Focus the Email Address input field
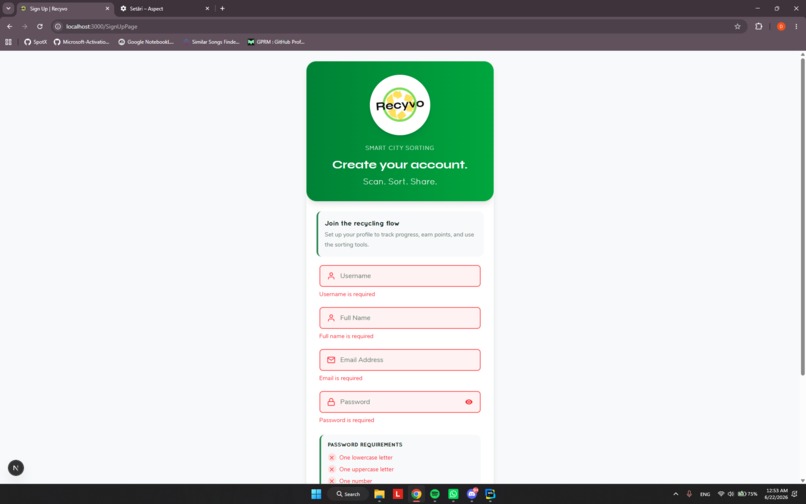 click(400, 360)
